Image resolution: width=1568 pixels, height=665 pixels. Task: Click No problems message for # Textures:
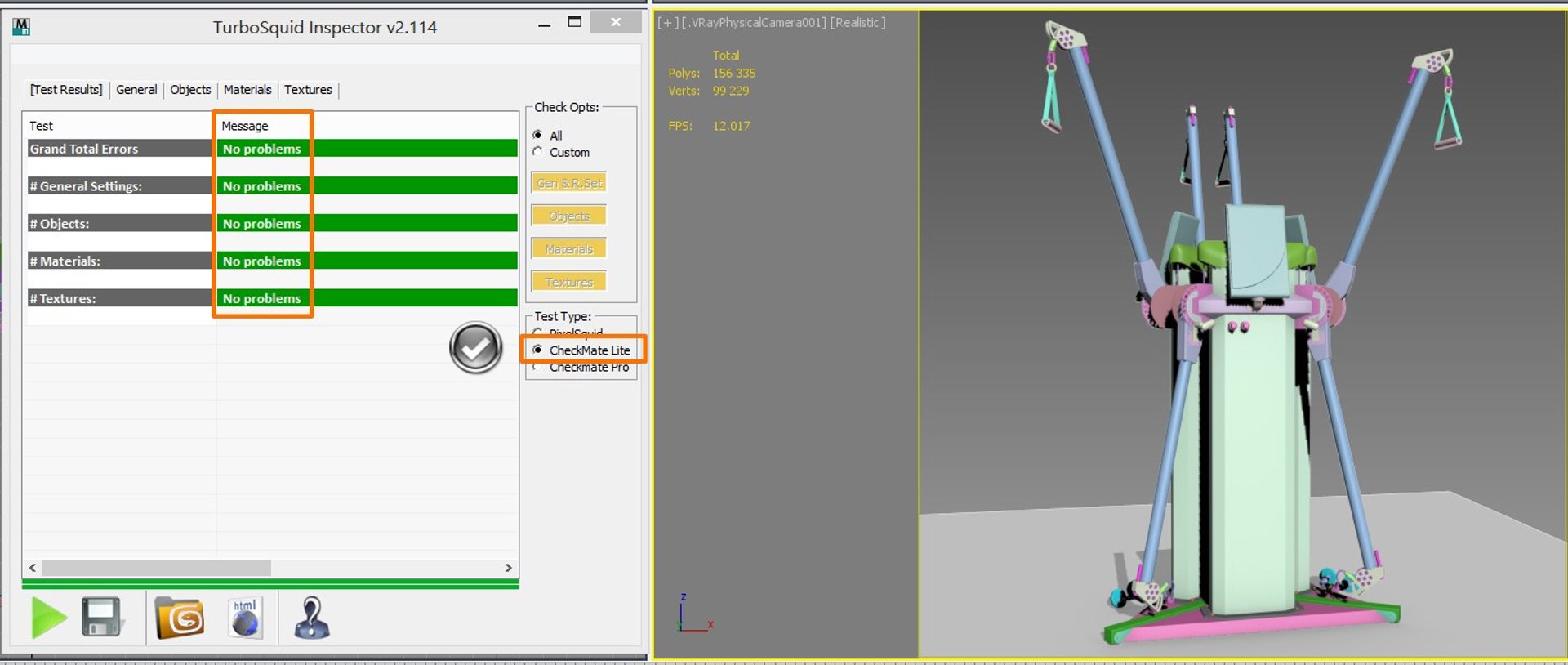261,299
